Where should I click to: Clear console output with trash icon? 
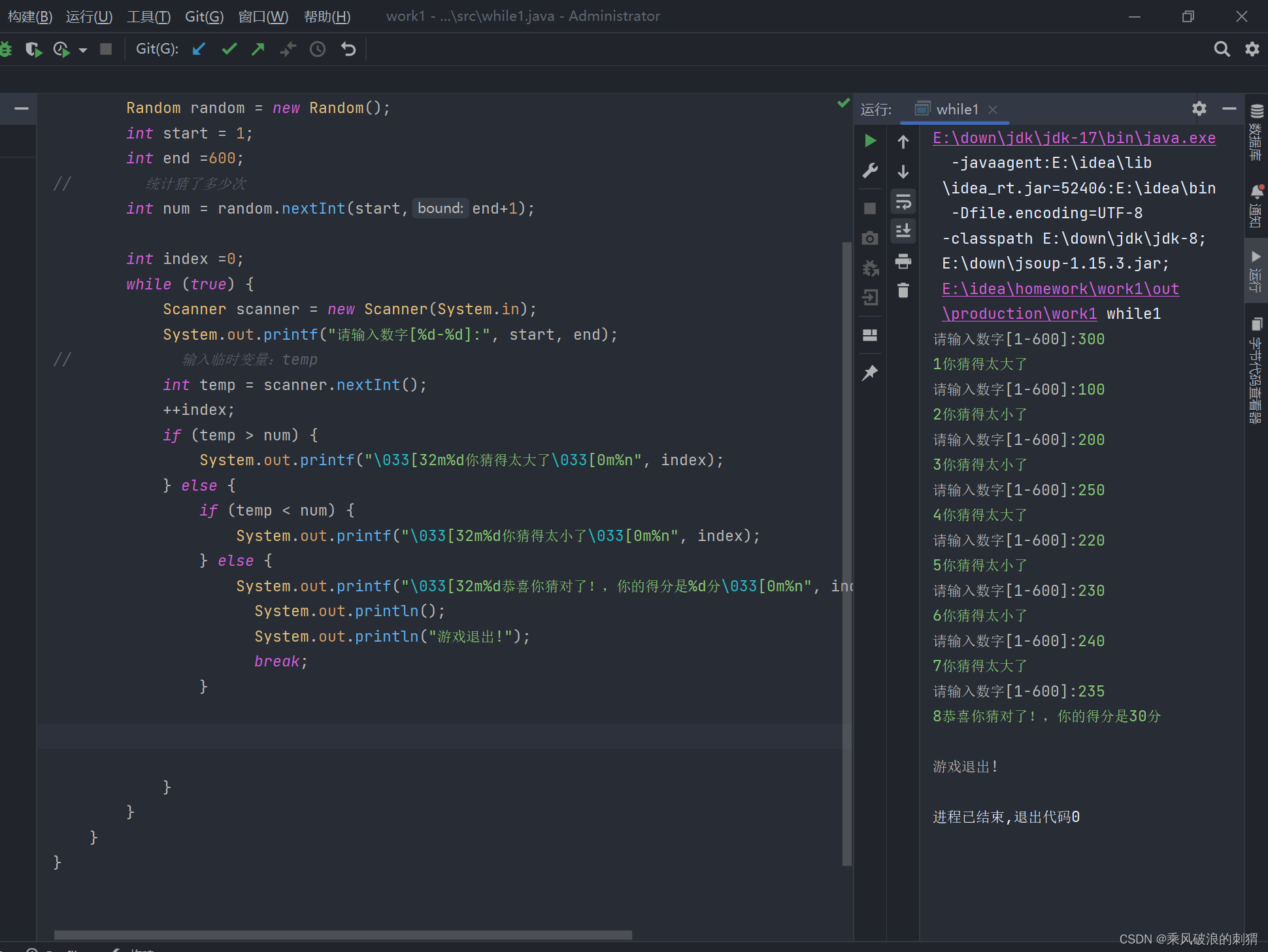click(903, 290)
